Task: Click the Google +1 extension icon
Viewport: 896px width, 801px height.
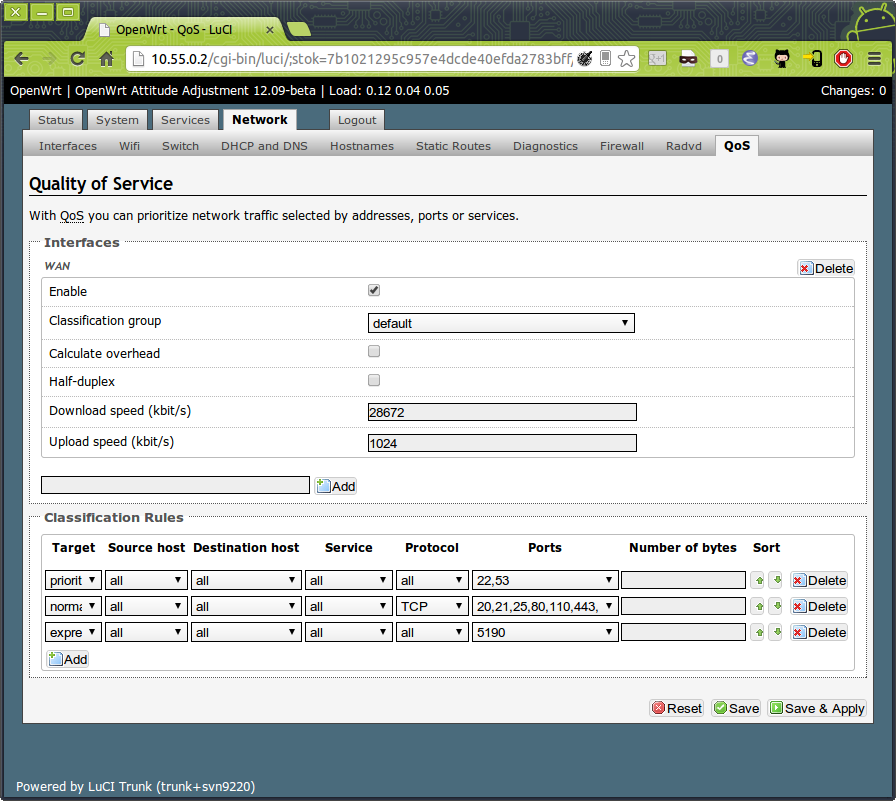Action: click(x=657, y=58)
